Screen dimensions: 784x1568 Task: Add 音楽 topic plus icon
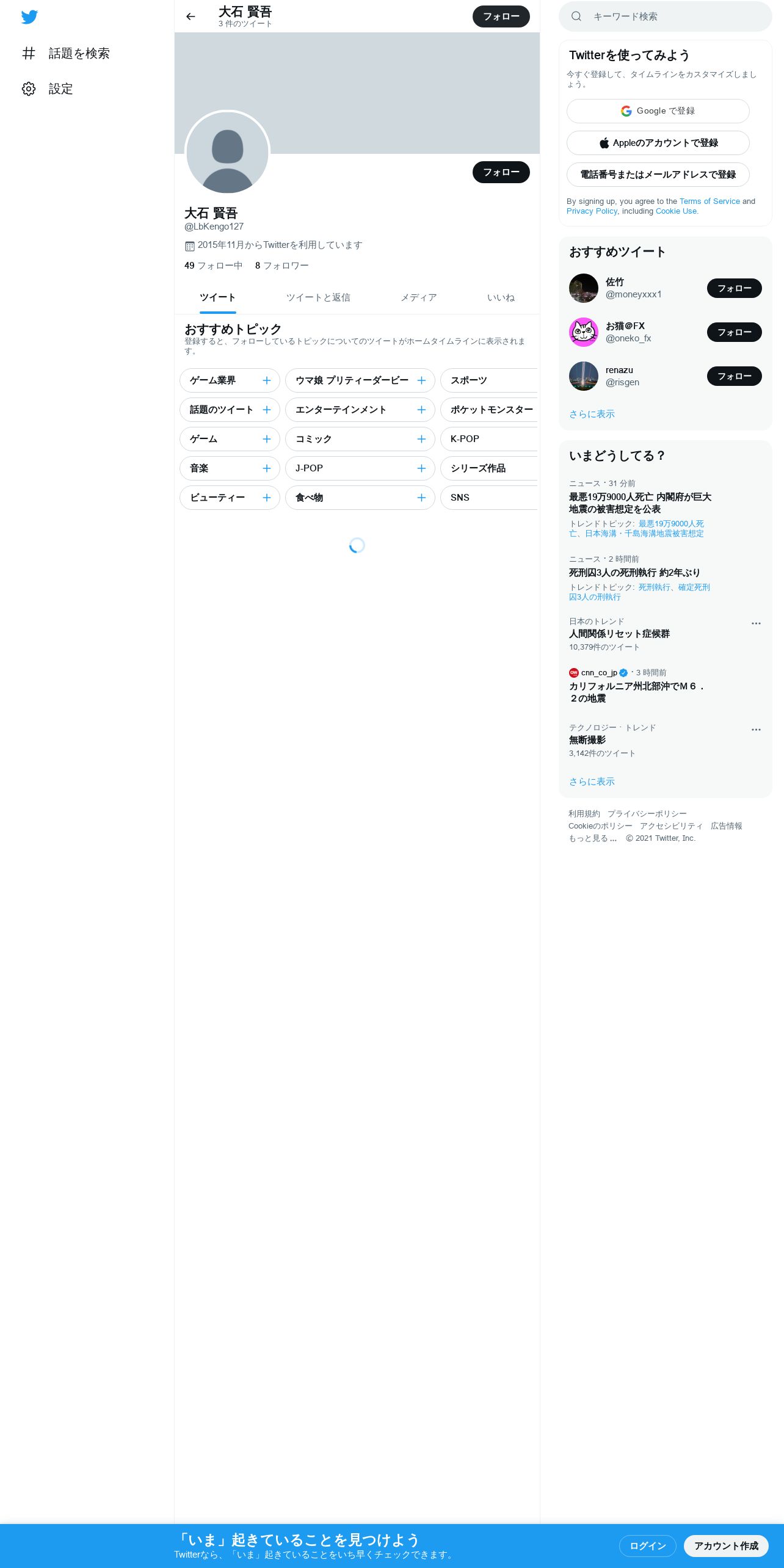267,468
